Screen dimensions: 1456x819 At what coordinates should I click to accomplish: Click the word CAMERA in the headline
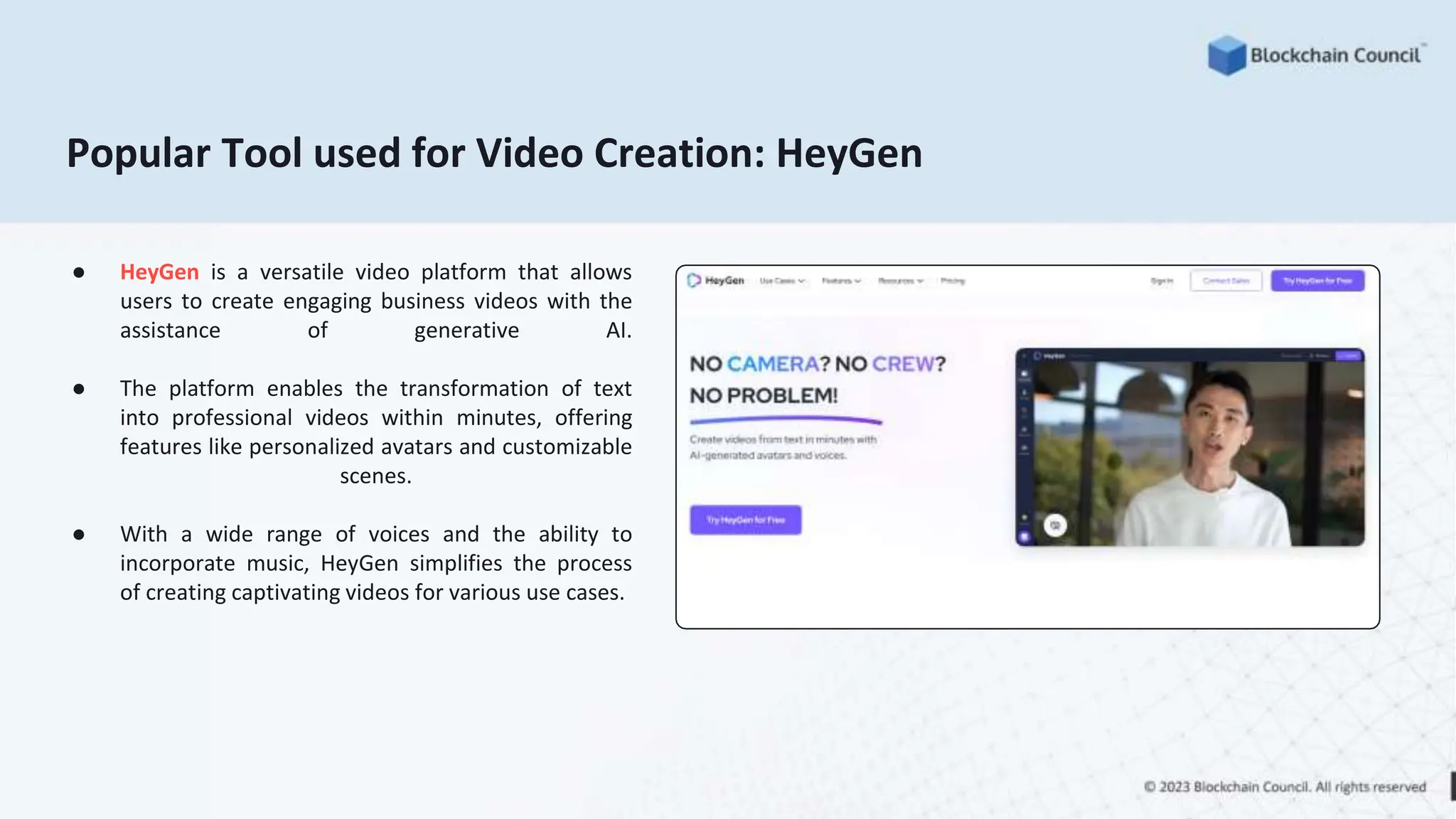[773, 364]
